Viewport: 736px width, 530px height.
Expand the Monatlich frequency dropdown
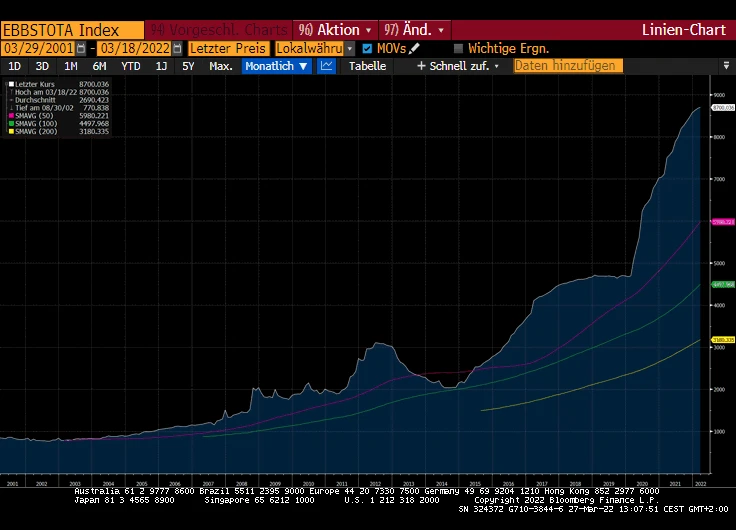pos(302,66)
